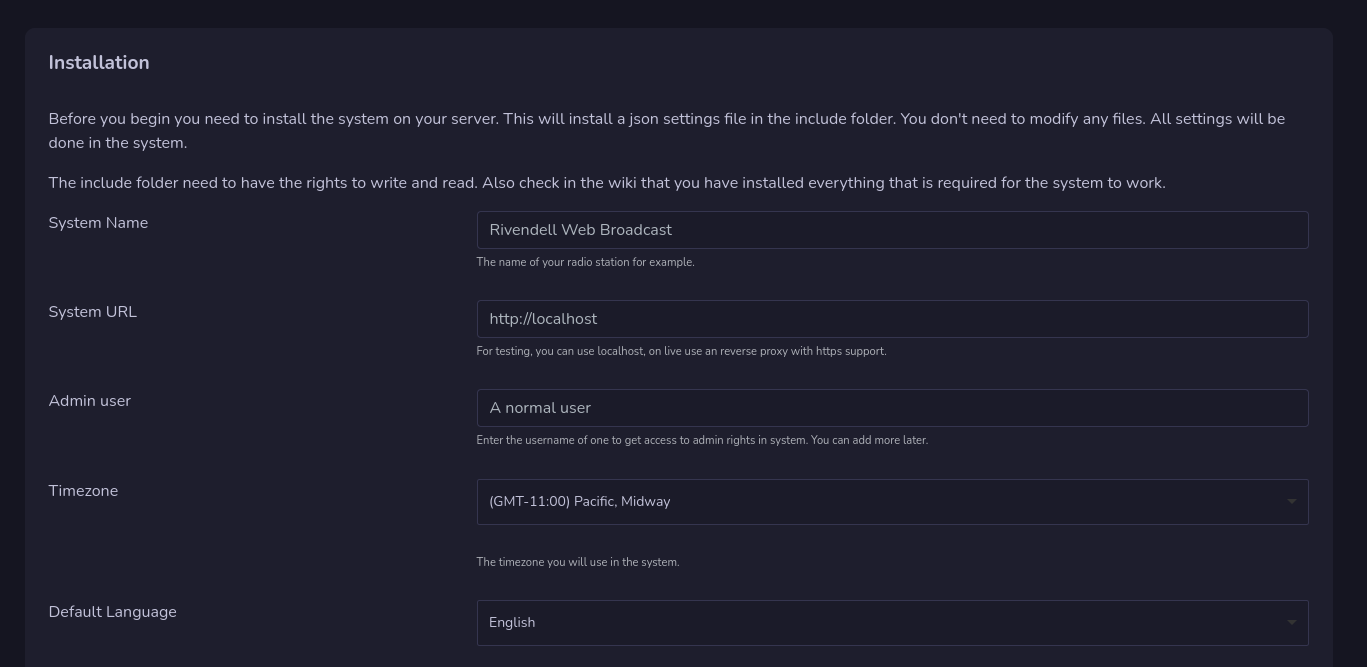Click the 'Timezone' label
Screen dimensions: 1367x667
click(83, 491)
